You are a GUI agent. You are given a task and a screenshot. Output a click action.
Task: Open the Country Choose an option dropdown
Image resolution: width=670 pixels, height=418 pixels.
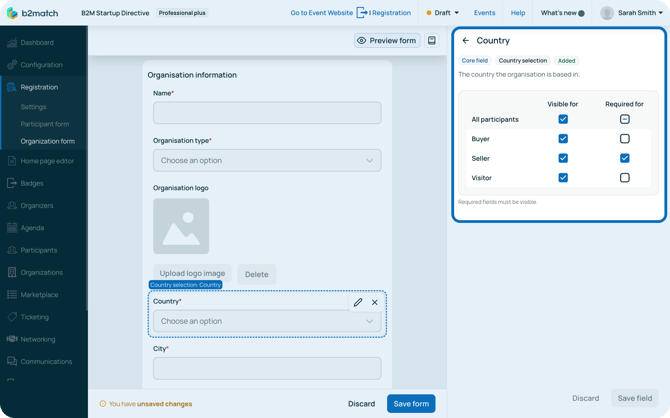click(x=267, y=321)
